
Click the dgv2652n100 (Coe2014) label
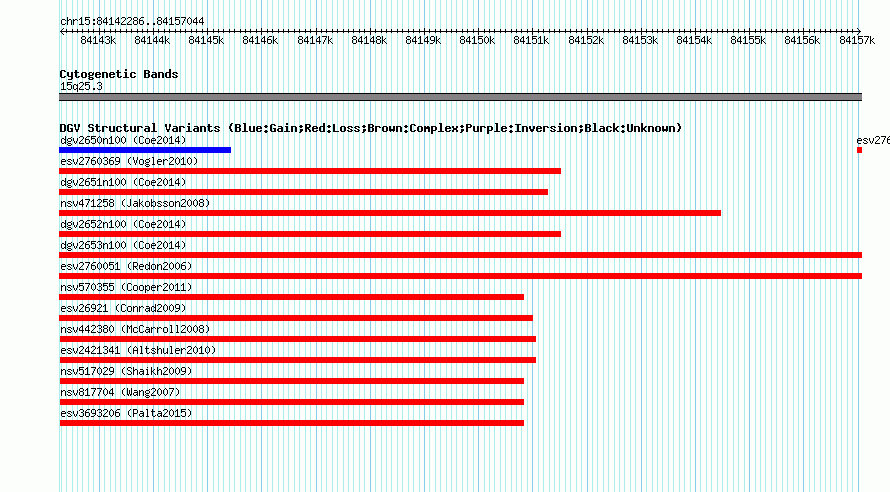pyautogui.click(x=123, y=224)
